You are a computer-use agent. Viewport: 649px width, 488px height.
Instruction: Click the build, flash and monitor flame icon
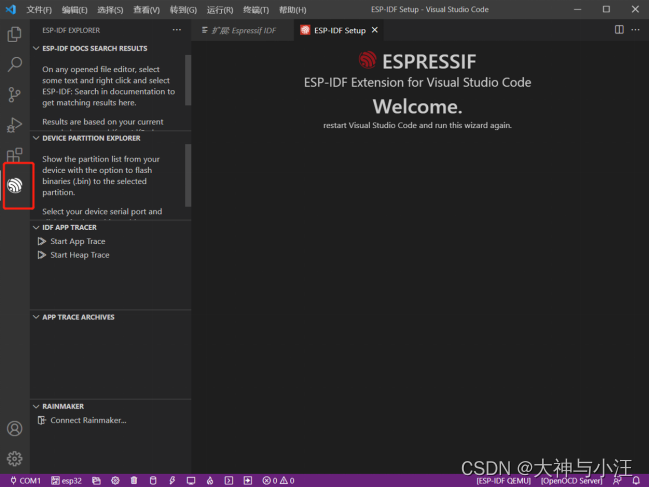click(210, 481)
